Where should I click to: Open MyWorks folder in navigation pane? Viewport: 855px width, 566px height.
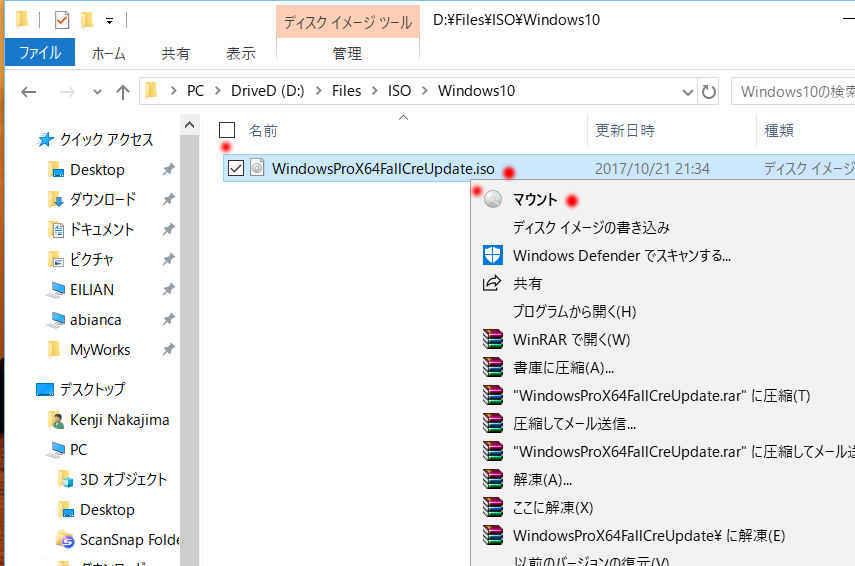(100, 350)
